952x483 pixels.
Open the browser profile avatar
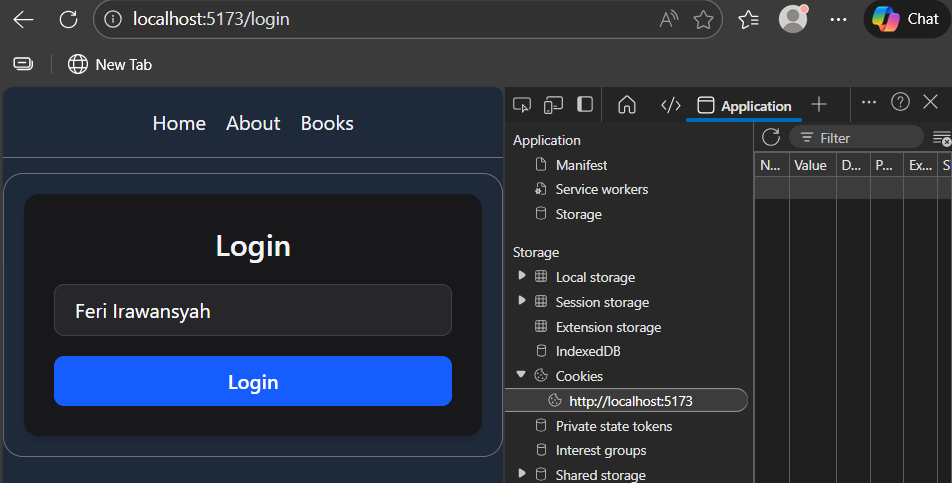point(793,19)
